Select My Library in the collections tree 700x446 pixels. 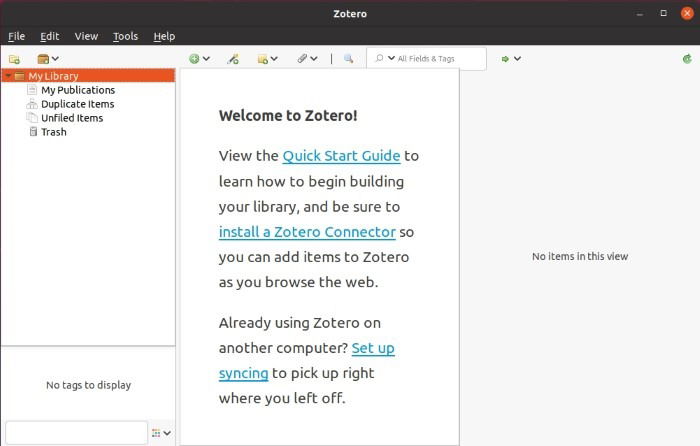tap(88, 76)
